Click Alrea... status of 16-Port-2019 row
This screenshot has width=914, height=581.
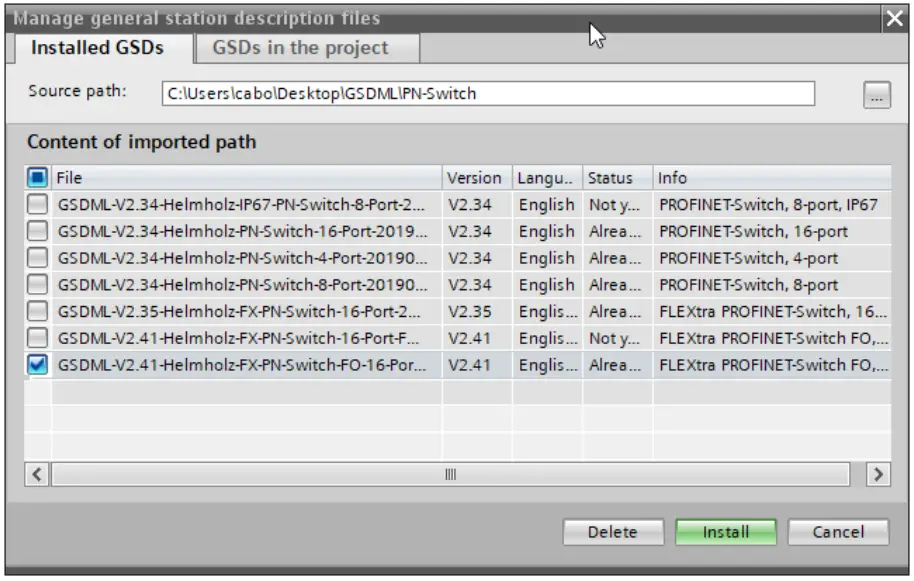615,231
